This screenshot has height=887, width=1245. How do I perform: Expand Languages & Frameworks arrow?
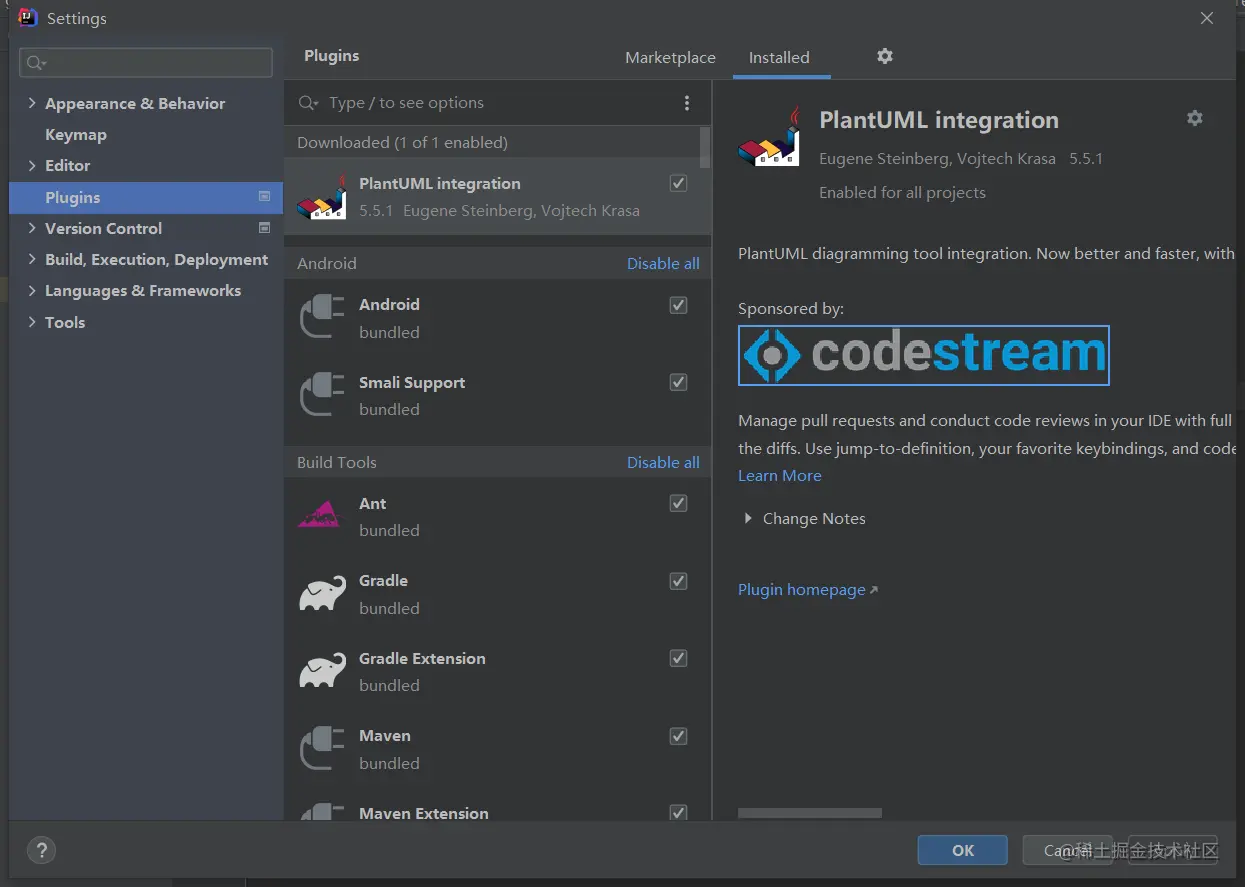tap(32, 290)
